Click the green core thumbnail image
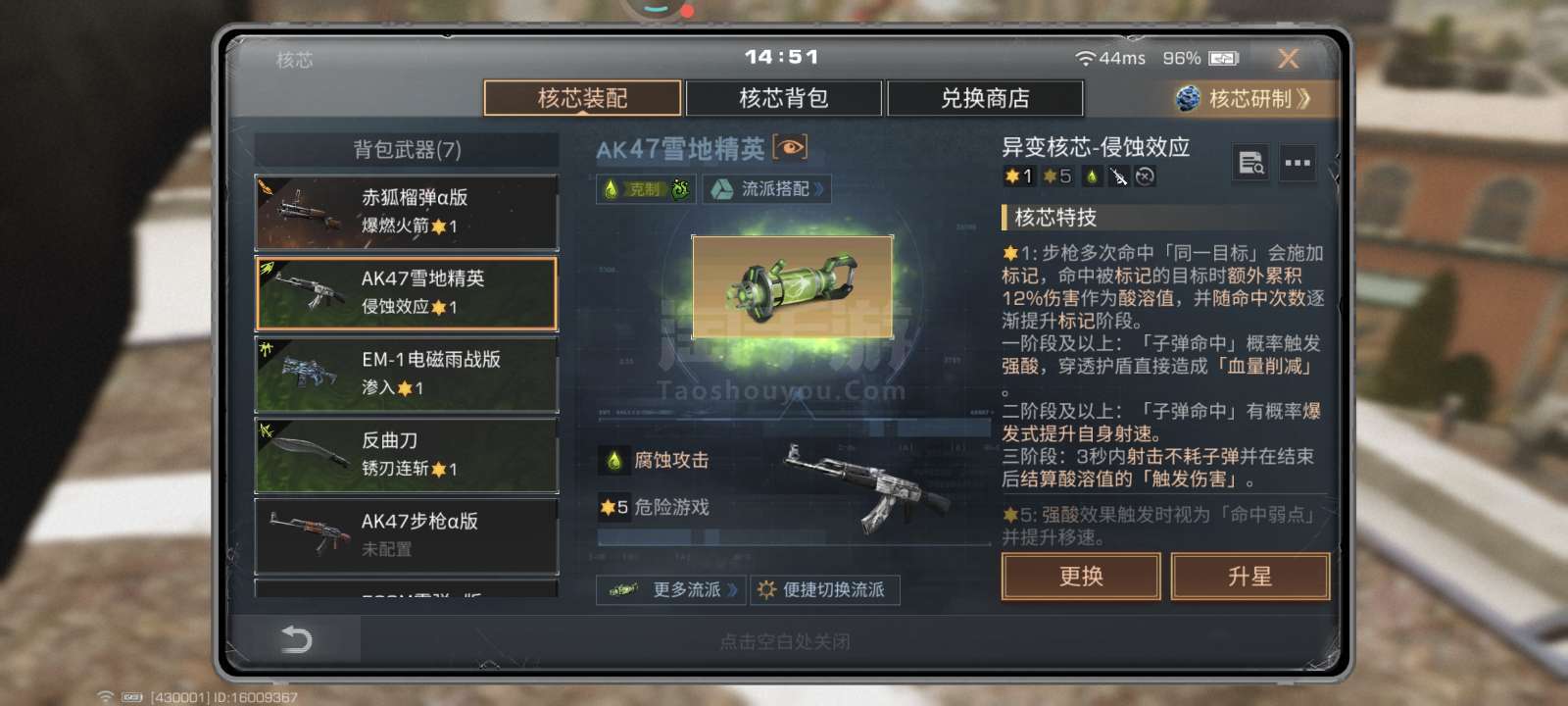This screenshot has width=1568, height=706. (x=792, y=286)
